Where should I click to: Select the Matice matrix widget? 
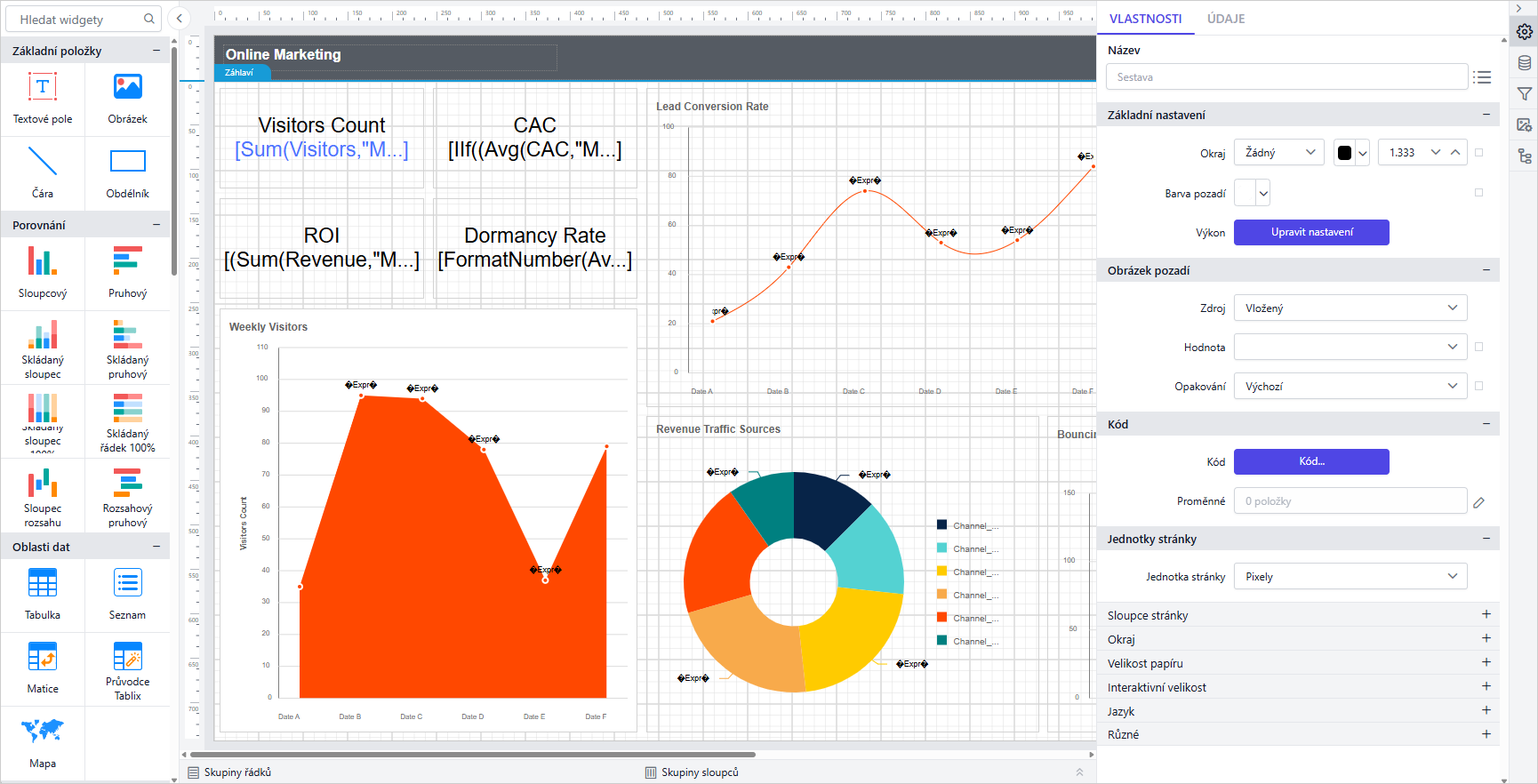pyautogui.click(x=43, y=669)
